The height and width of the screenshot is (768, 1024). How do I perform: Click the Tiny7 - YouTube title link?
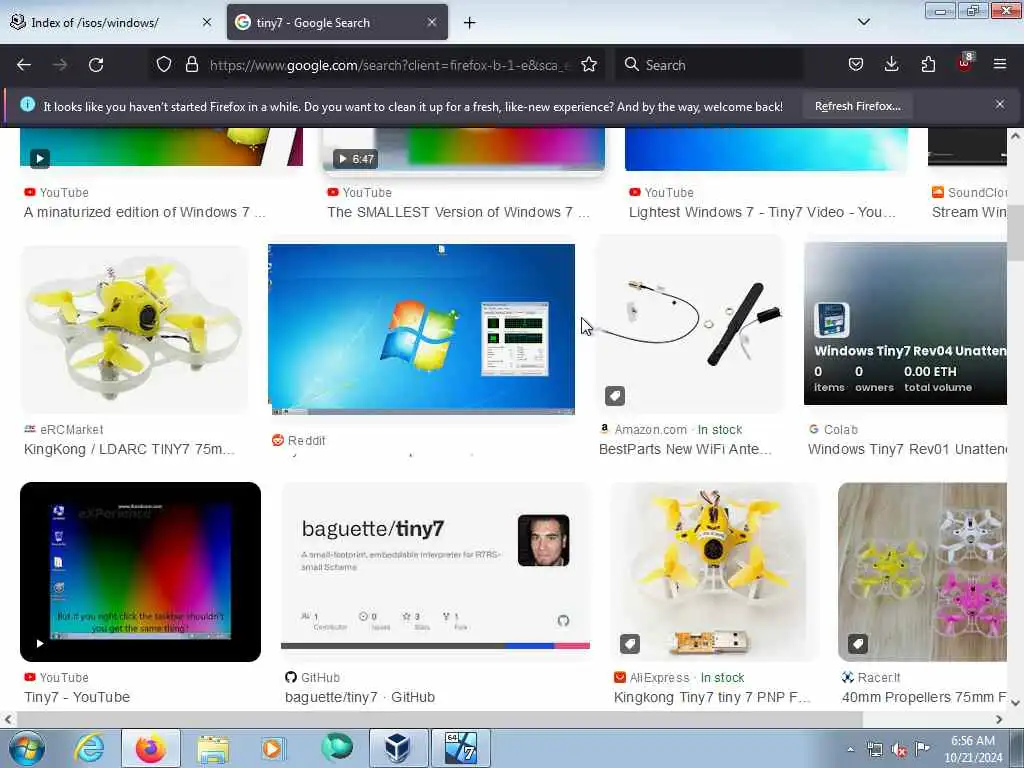coord(77,697)
